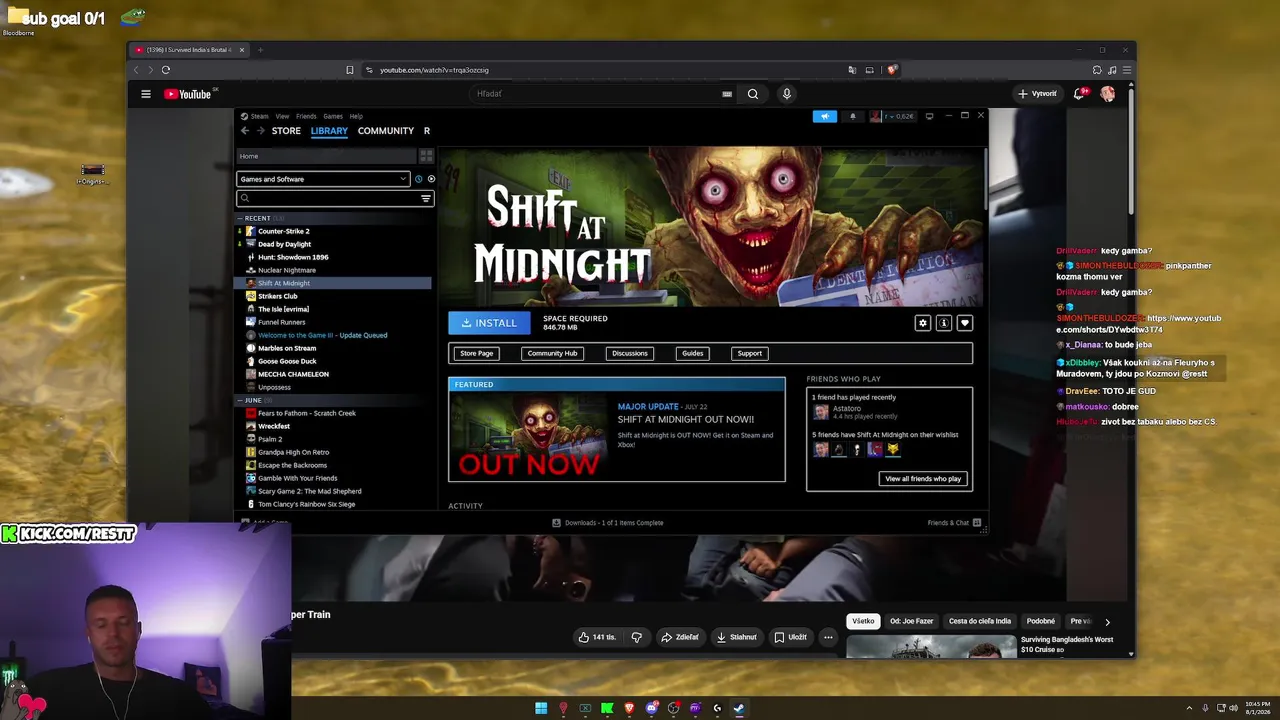
Task: Start YouTube voice search microphone
Action: coord(787,94)
